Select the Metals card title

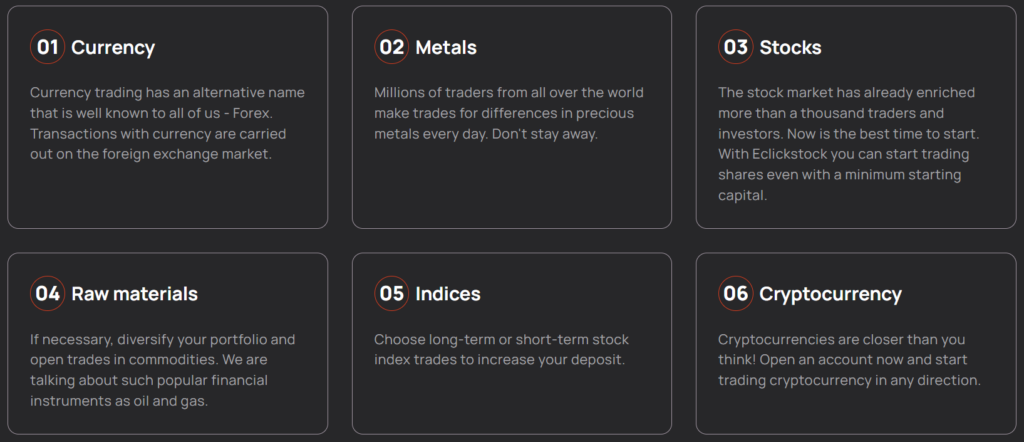coord(446,47)
